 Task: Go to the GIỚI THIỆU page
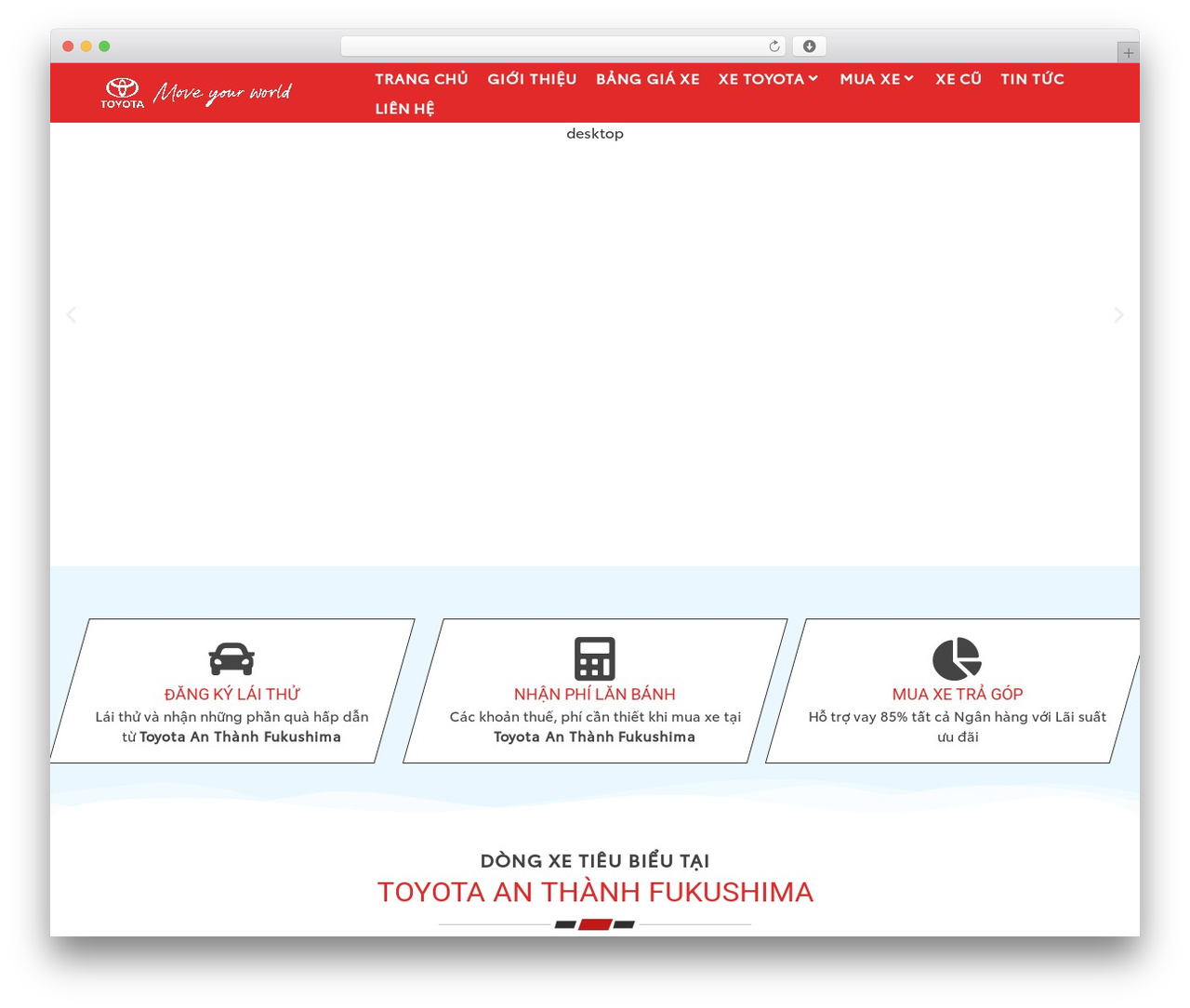coord(533,79)
